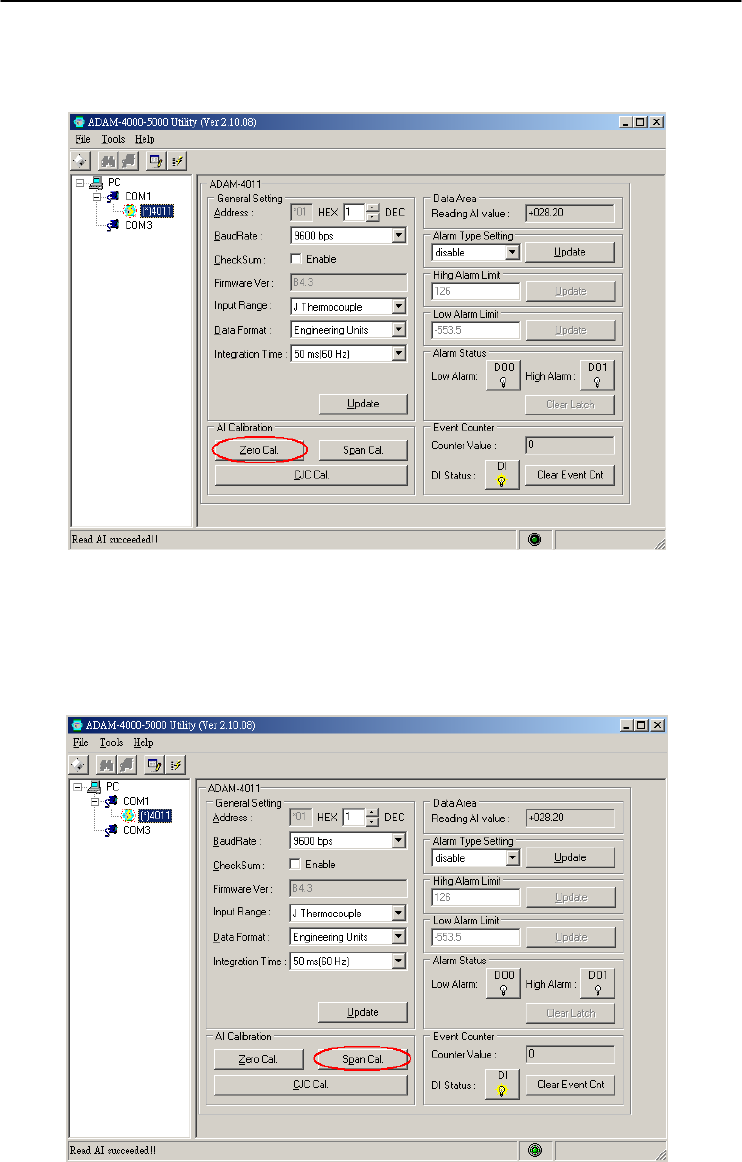Toggle the DI status bulb in bottom window

point(503,1085)
